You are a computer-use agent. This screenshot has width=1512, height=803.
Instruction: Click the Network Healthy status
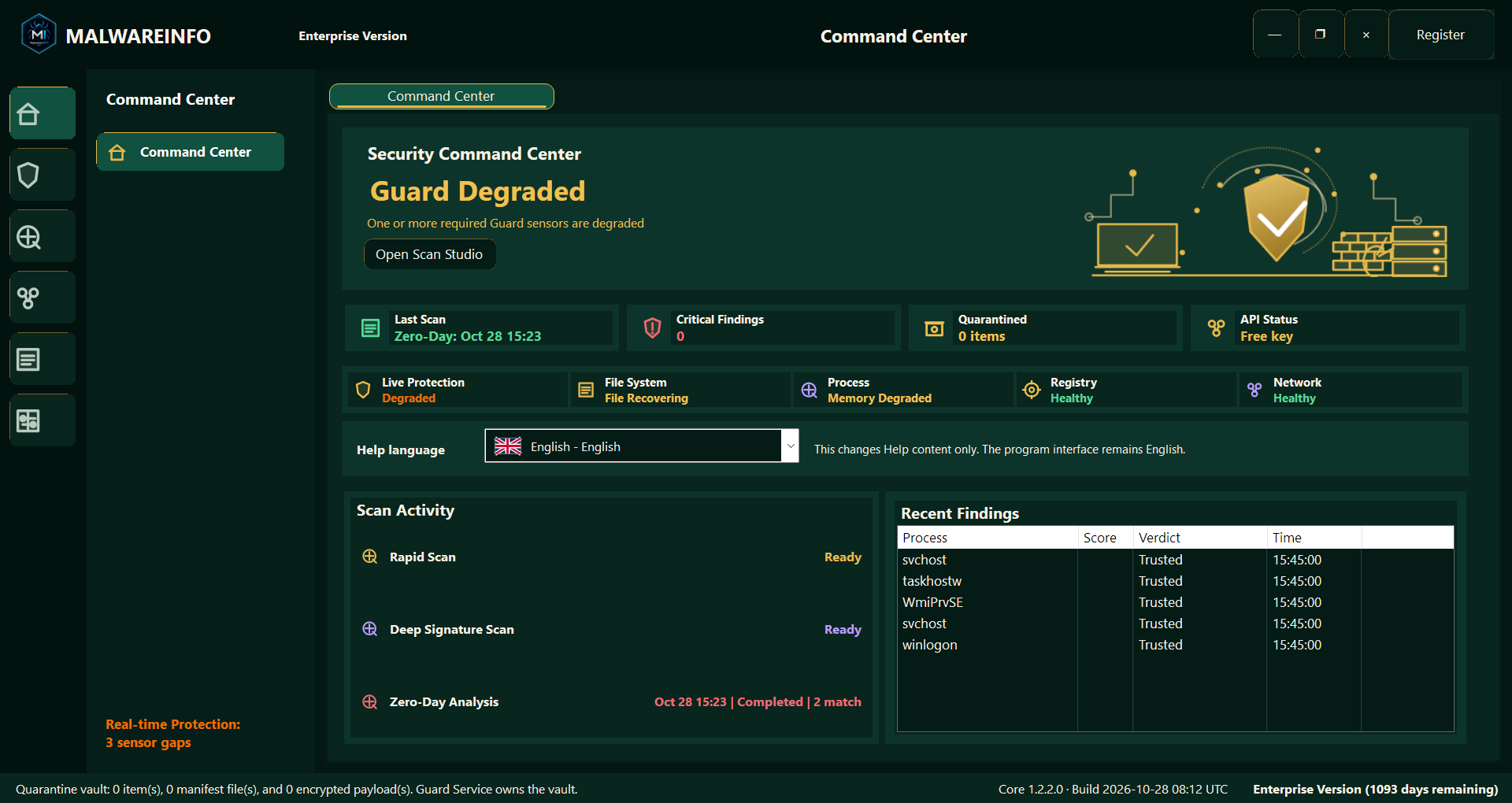(1295, 398)
